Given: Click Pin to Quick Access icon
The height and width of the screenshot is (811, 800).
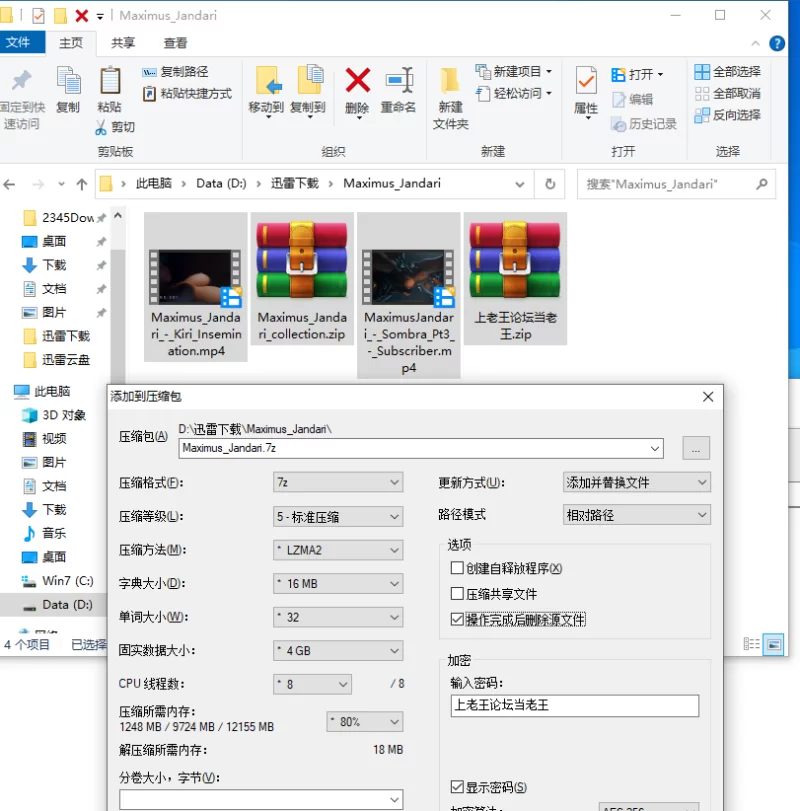Looking at the screenshot, I should point(21,82).
